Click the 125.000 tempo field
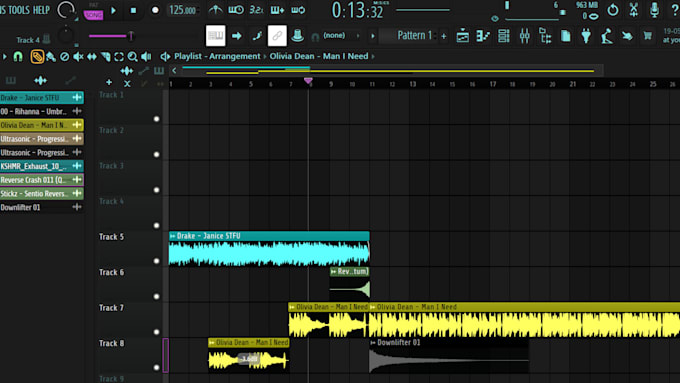This screenshot has height=383, width=680. point(182,10)
